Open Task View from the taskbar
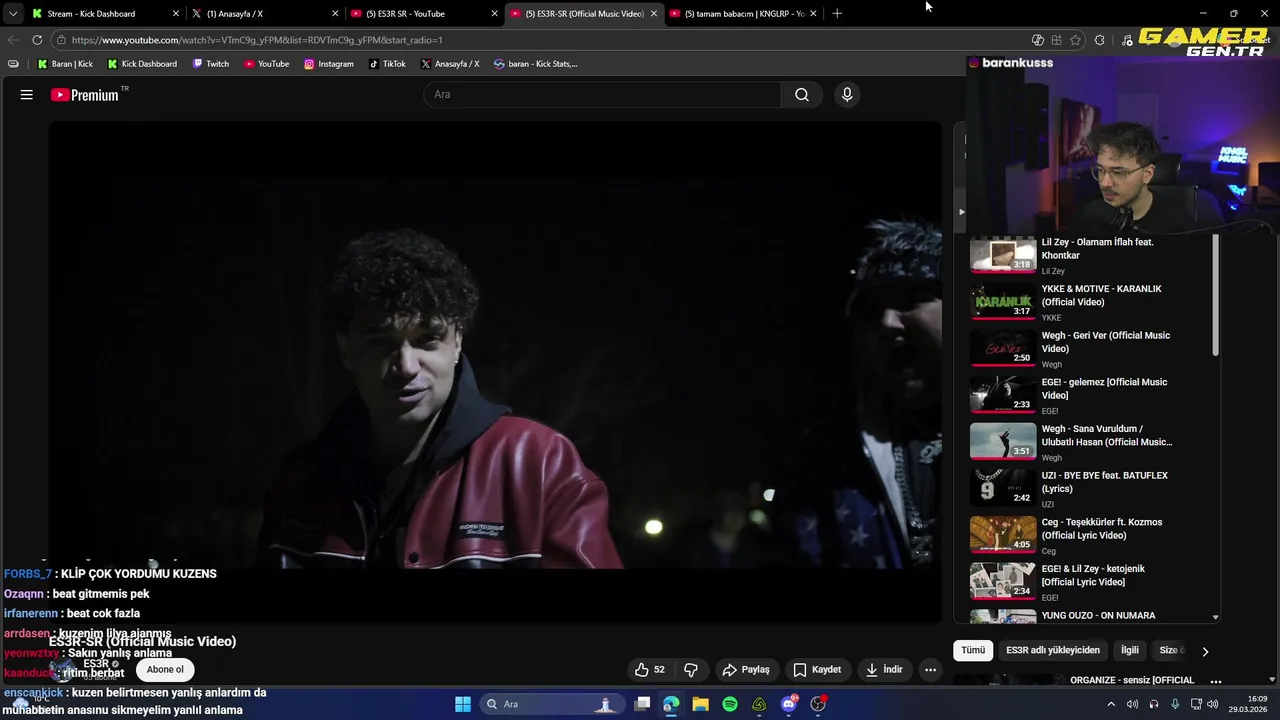The image size is (1280, 720). tap(642, 704)
